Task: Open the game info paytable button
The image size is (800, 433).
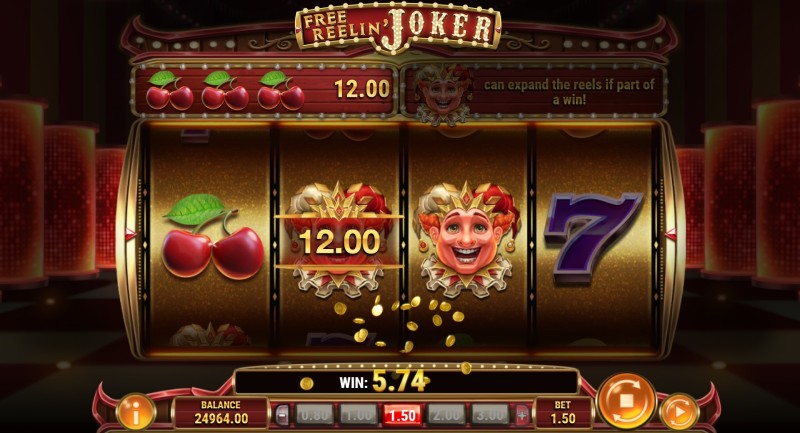Action: coord(136,412)
